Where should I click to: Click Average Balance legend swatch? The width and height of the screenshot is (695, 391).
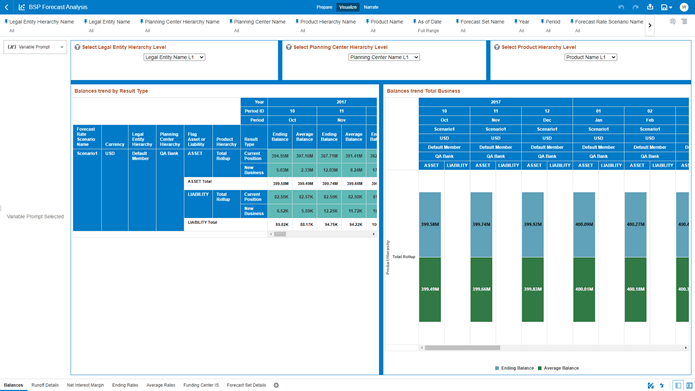(x=540, y=368)
